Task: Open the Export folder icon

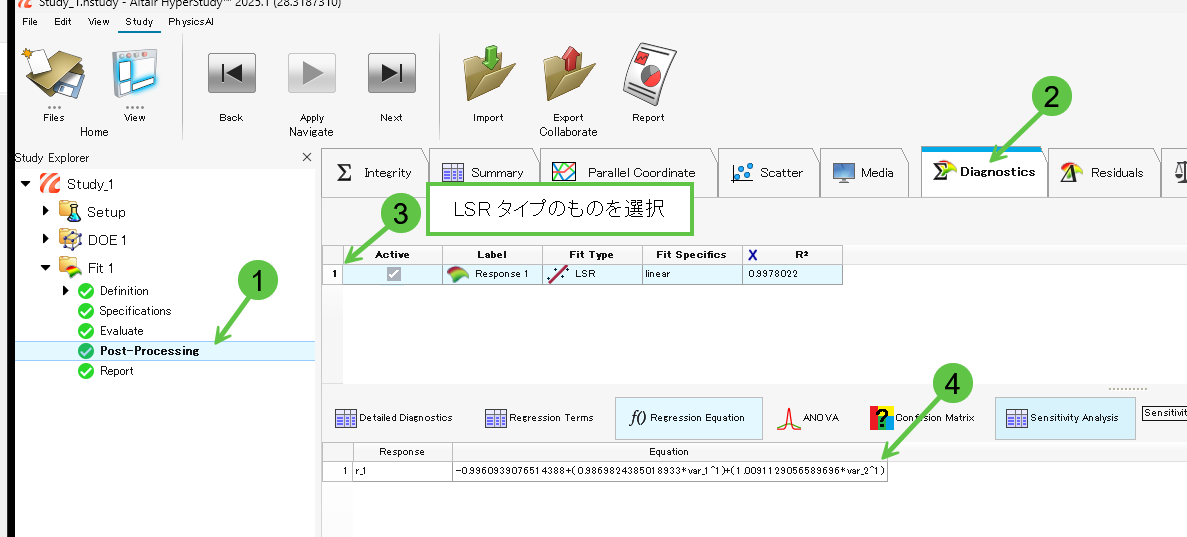Action: point(568,73)
